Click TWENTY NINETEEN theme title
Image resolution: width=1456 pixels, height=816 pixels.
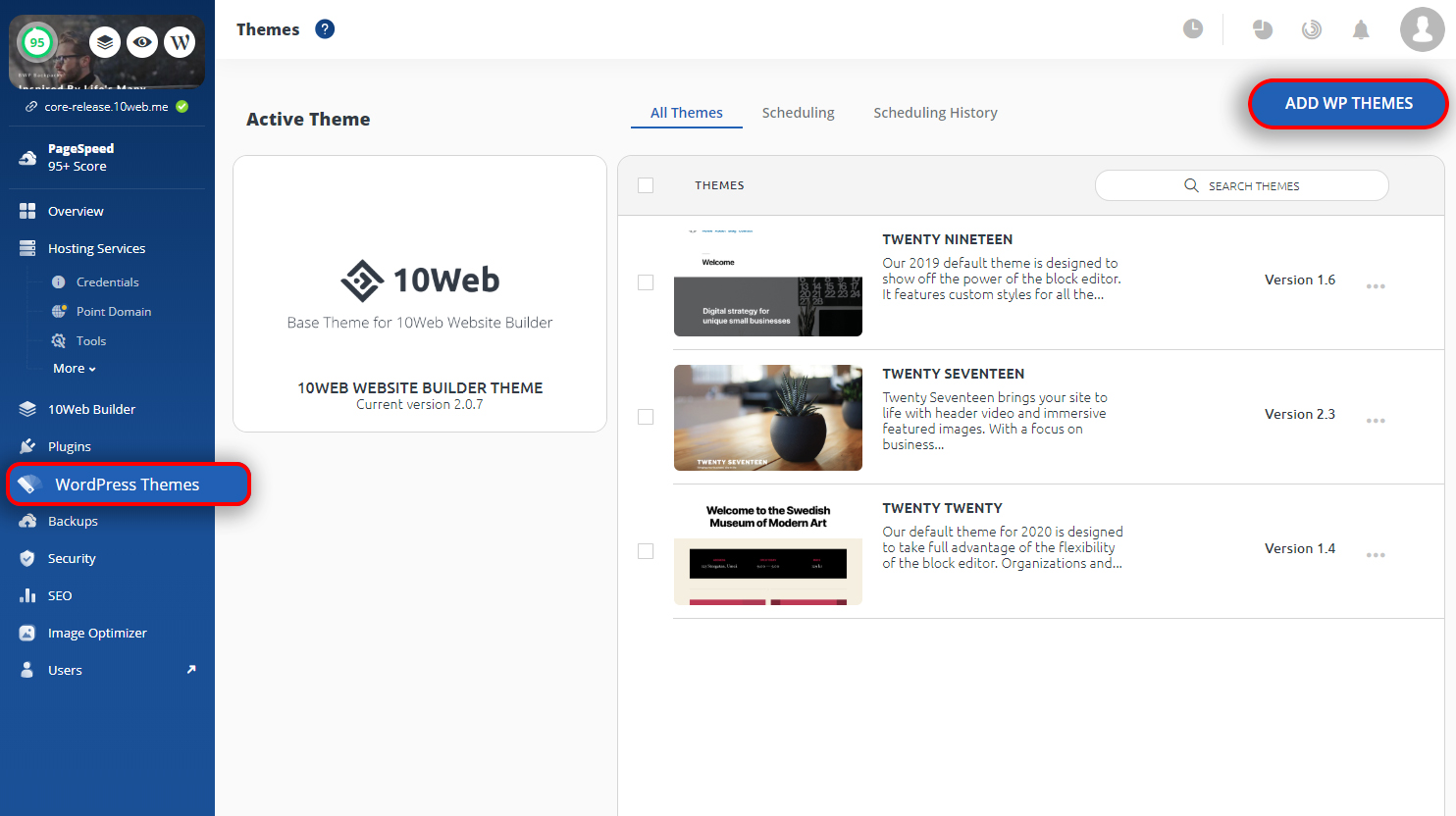coord(948,239)
